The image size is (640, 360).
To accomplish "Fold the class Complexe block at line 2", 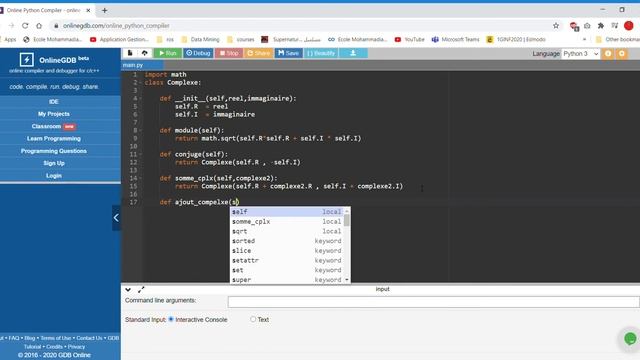I will coord(140,82).
